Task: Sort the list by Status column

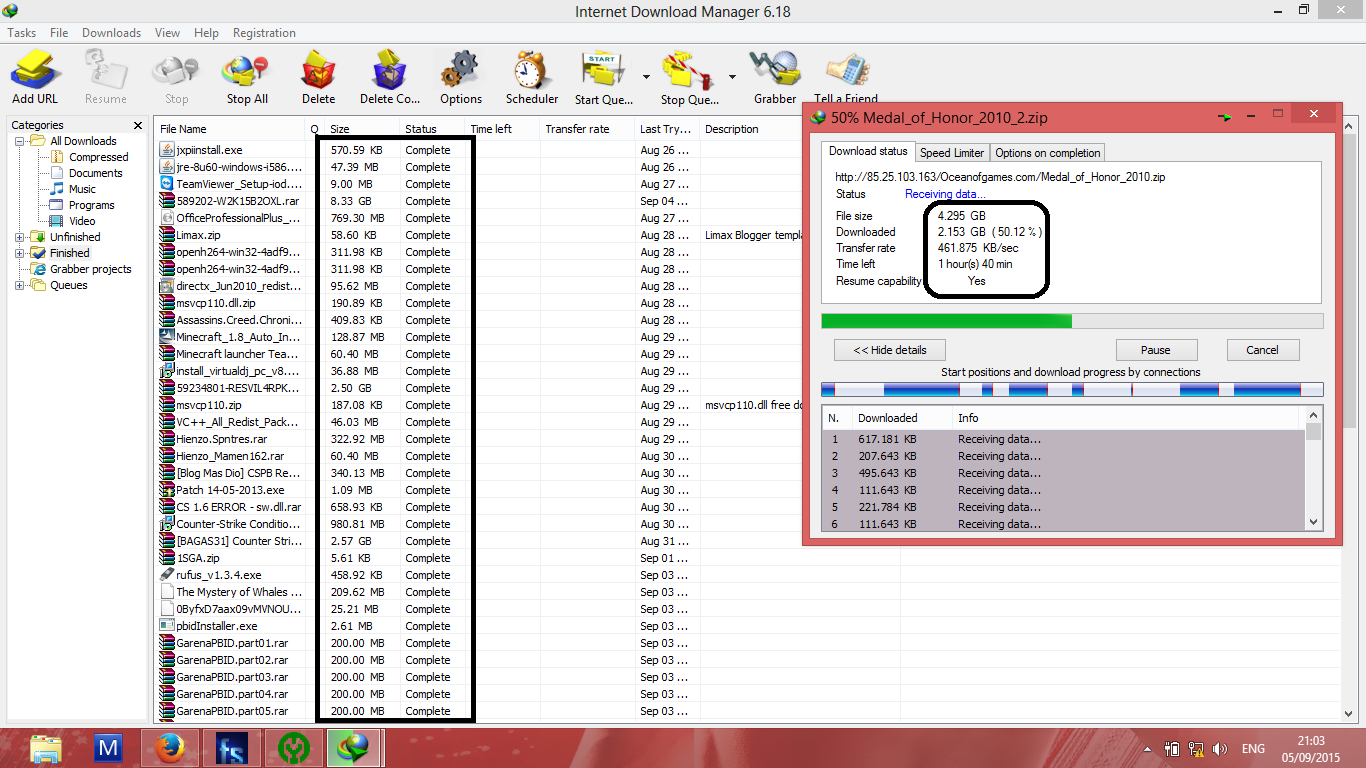Action: click(434, 129)
